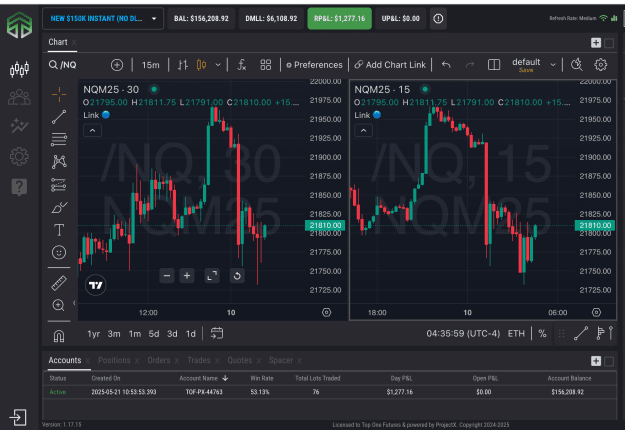Select the brush drawing tool
The width and height of the screenshot is (625, 430).
tap(59, 208)
